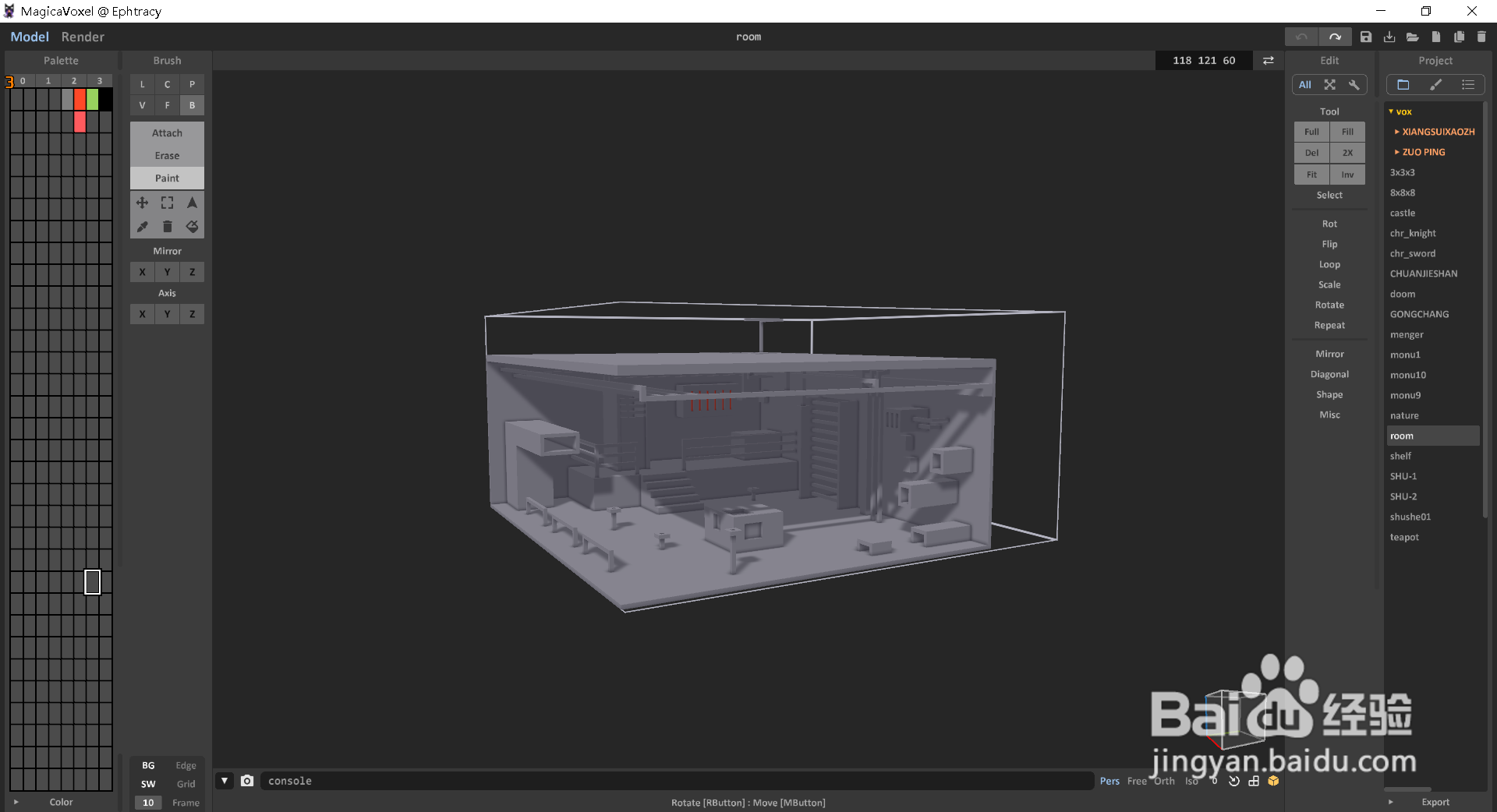Duplicate the model with the copy icon
1497x812 pixels.
click(x=1459, y=37)
